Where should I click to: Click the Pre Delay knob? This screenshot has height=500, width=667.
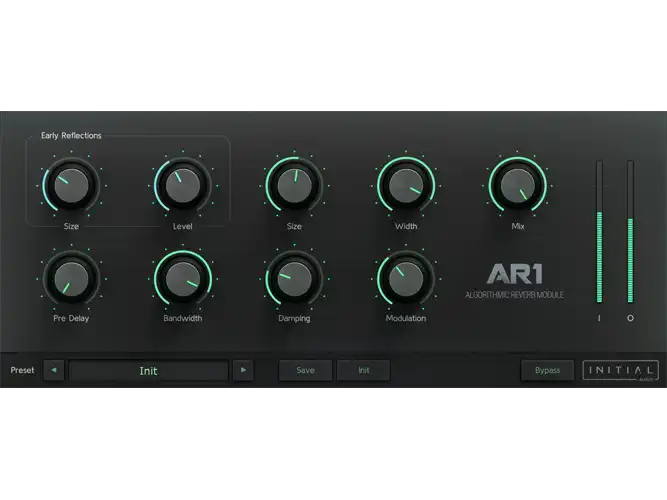(71, 279)
